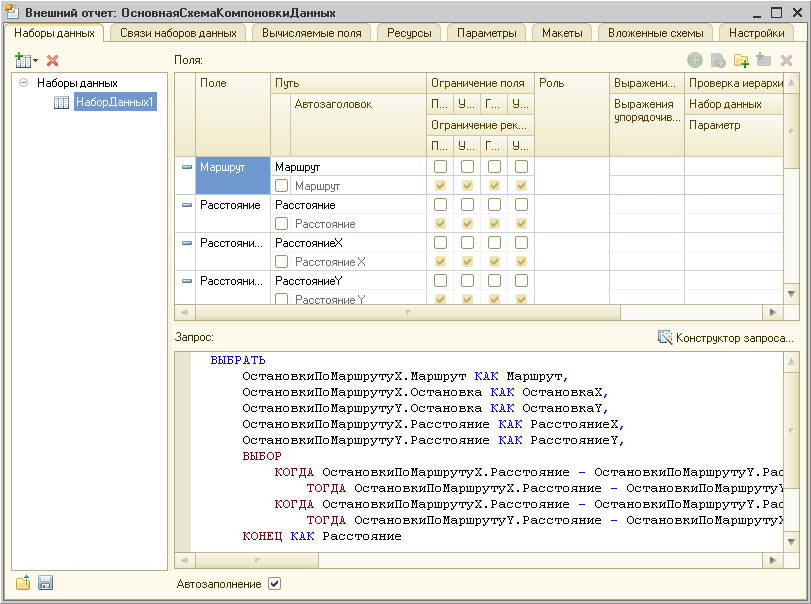Select НаборДанных1 in the tree
This screenshot has width=811, height=604.
(115, 102)
